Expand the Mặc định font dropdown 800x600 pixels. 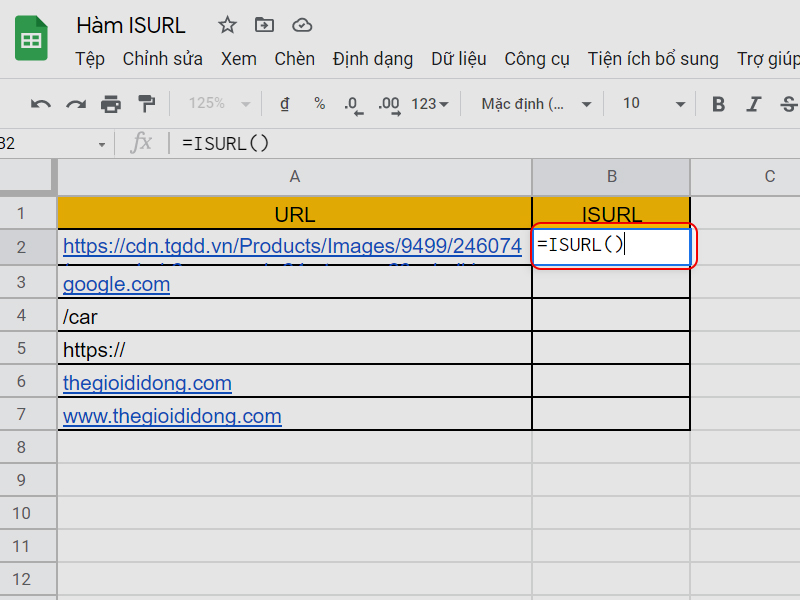tap(536, 104)
